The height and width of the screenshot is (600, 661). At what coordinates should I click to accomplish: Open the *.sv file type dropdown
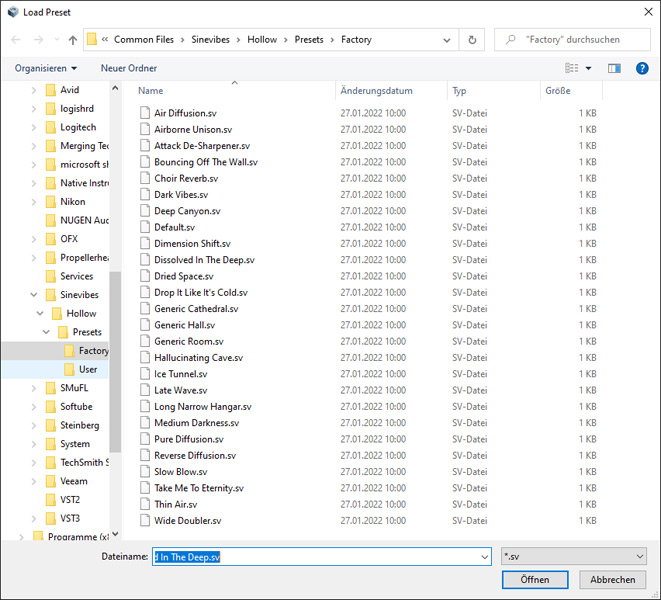click(574, 556)
